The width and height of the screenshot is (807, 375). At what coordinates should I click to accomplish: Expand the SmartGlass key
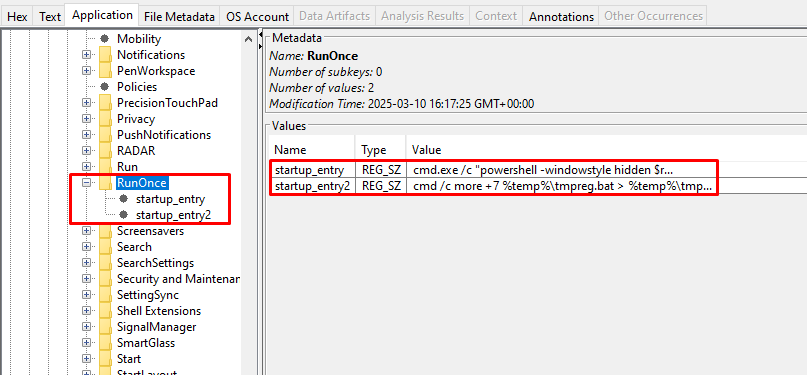pyautogui.click(x=86, y=343)
